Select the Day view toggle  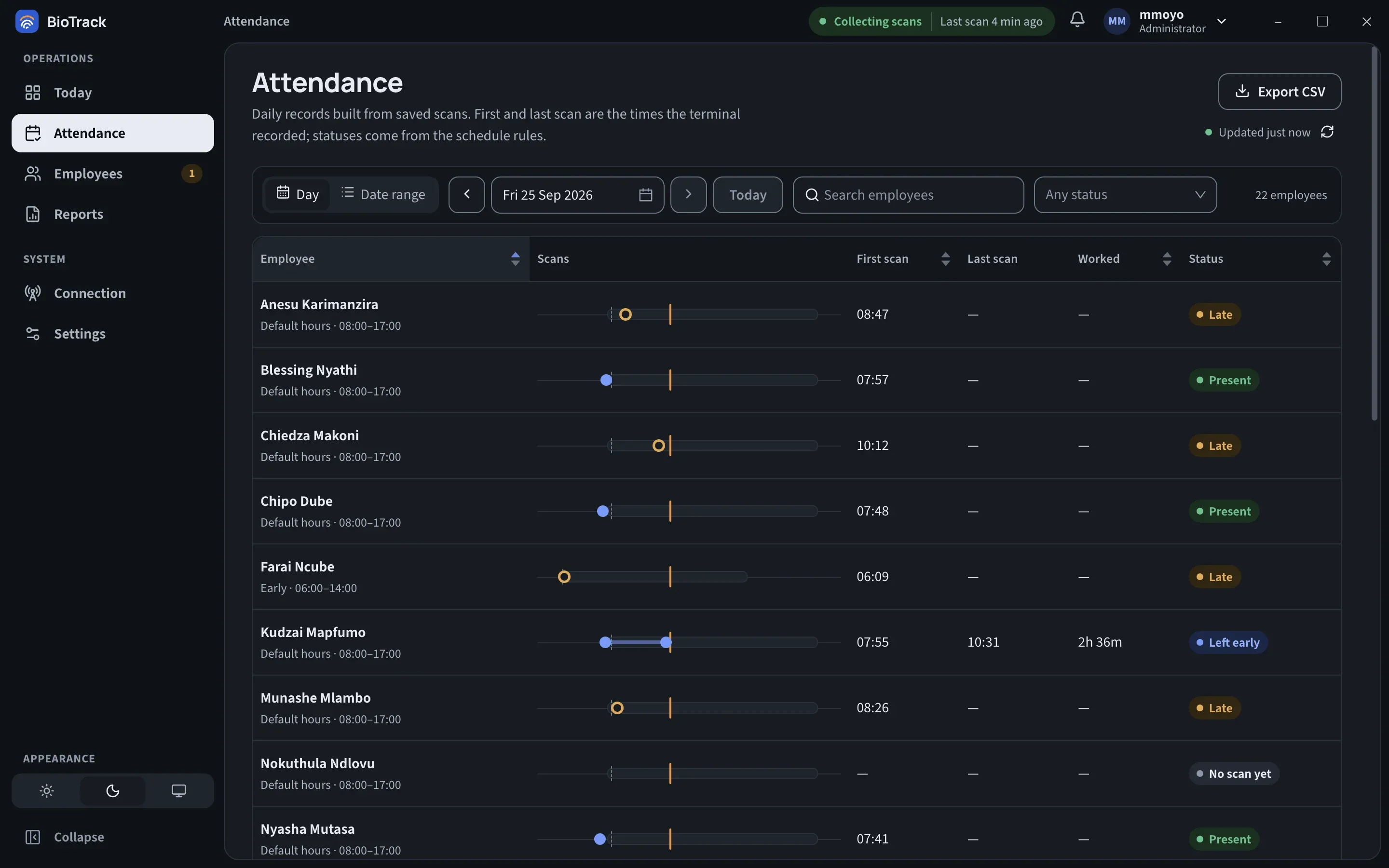point(297,195)
